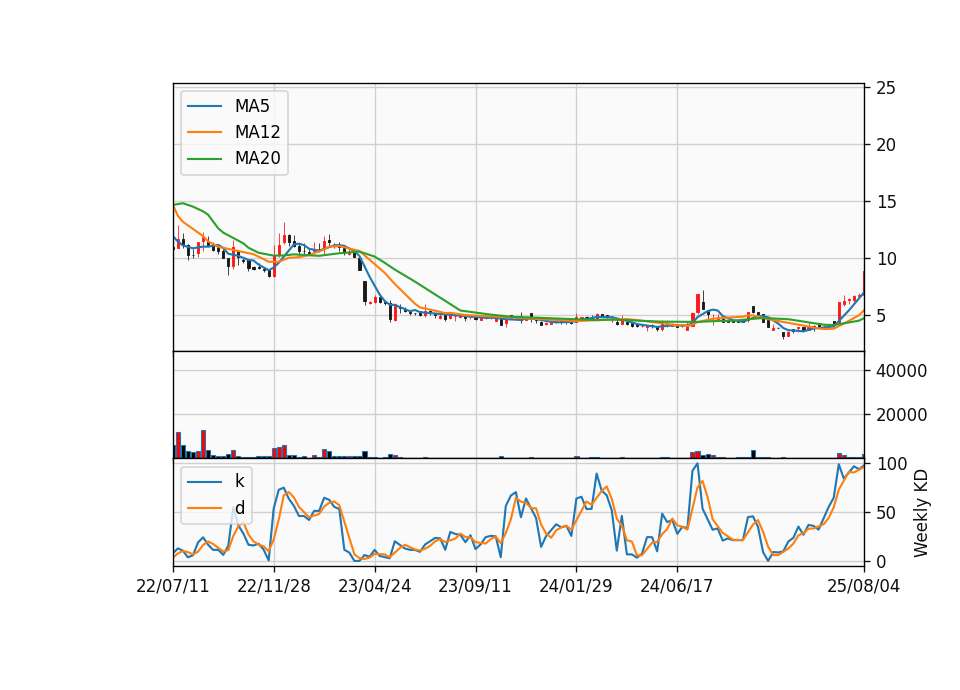Click the volume axis value 40000

[x=901, y=371]
